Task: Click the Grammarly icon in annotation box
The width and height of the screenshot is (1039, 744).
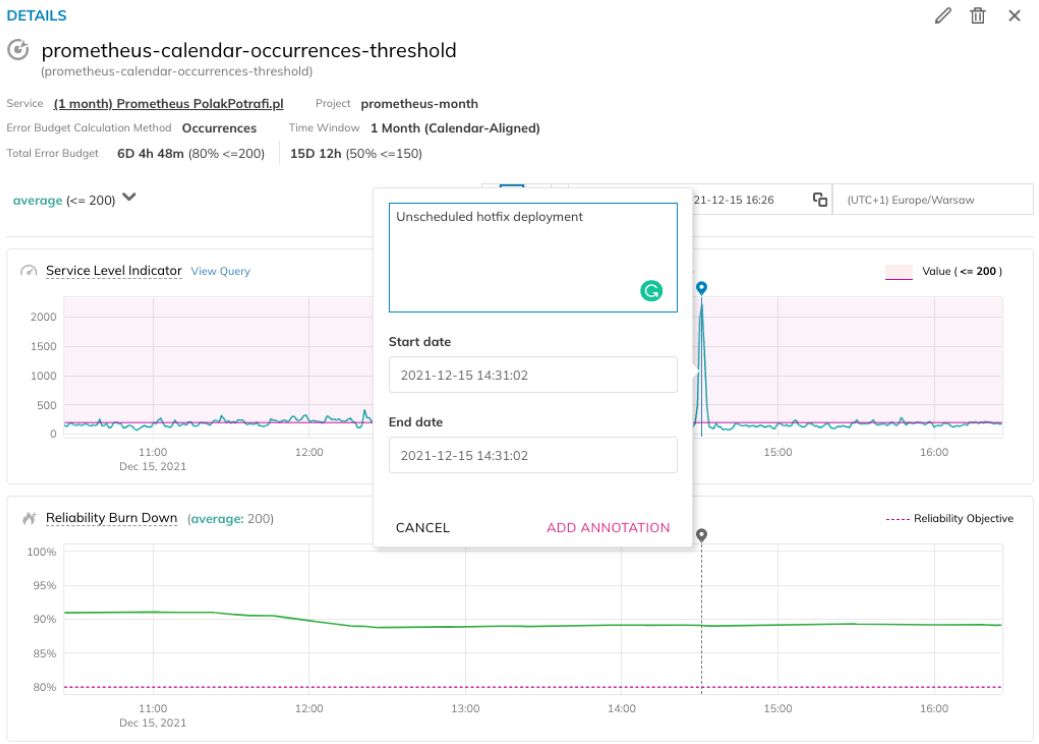Action: coord(651,291)
